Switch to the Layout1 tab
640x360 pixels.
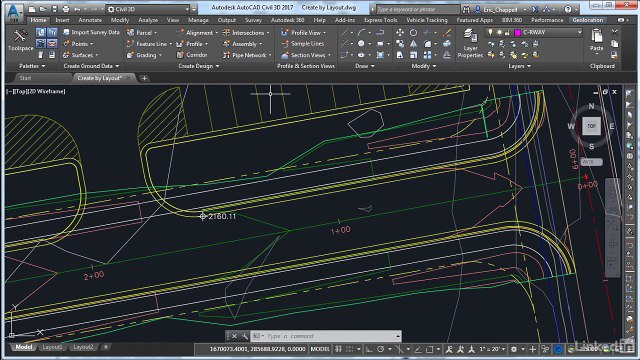pos(52,347)
